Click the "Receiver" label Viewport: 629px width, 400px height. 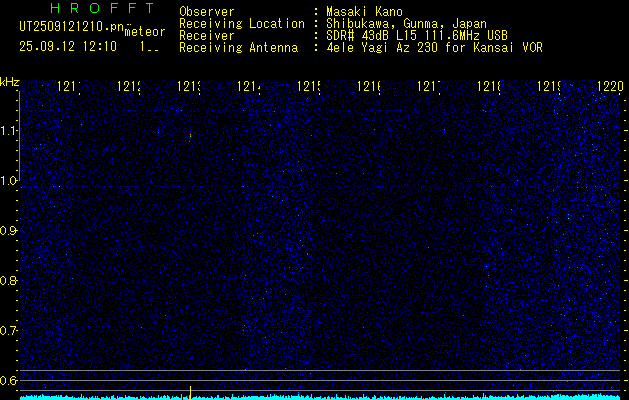tap(207, 36)
